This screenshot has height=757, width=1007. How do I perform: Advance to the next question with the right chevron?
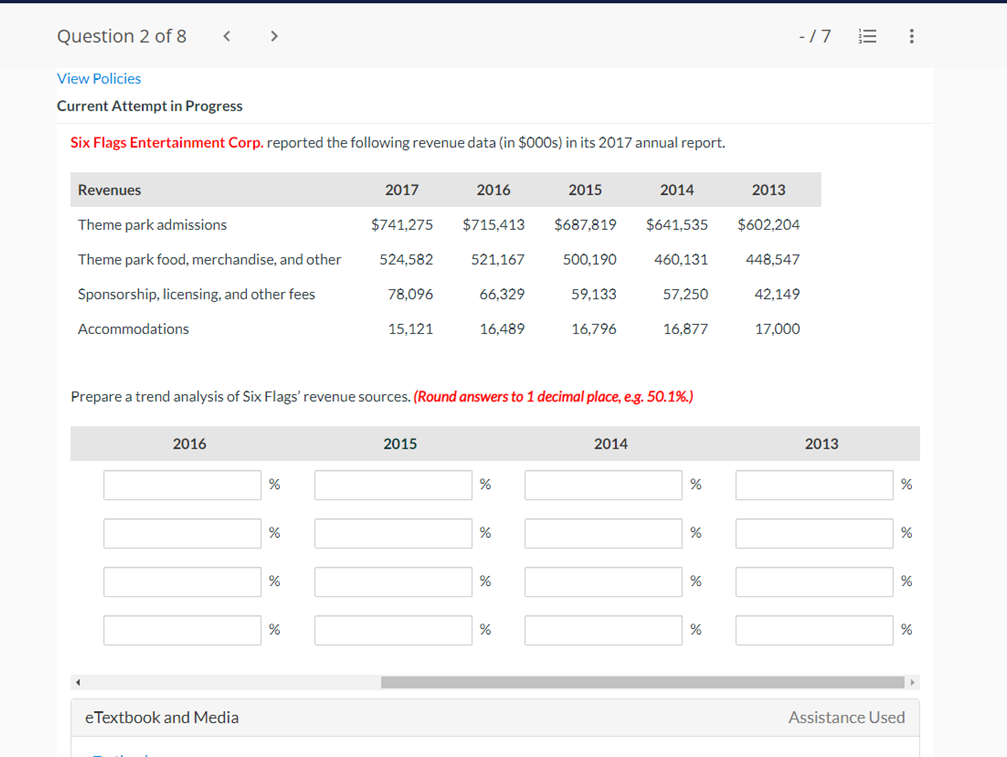pyautogui.click(x=273, y=35)
